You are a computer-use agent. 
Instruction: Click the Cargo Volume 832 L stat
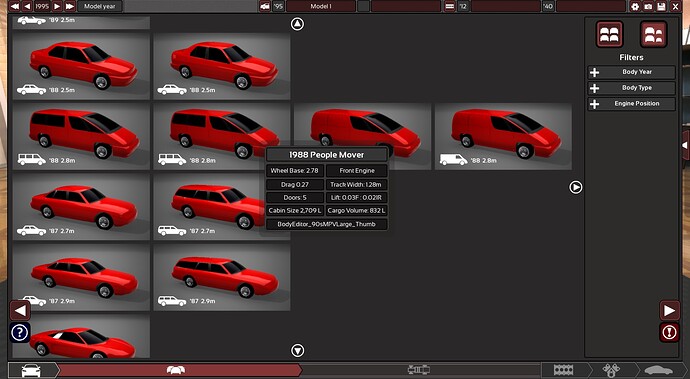(x=357, y=211)
